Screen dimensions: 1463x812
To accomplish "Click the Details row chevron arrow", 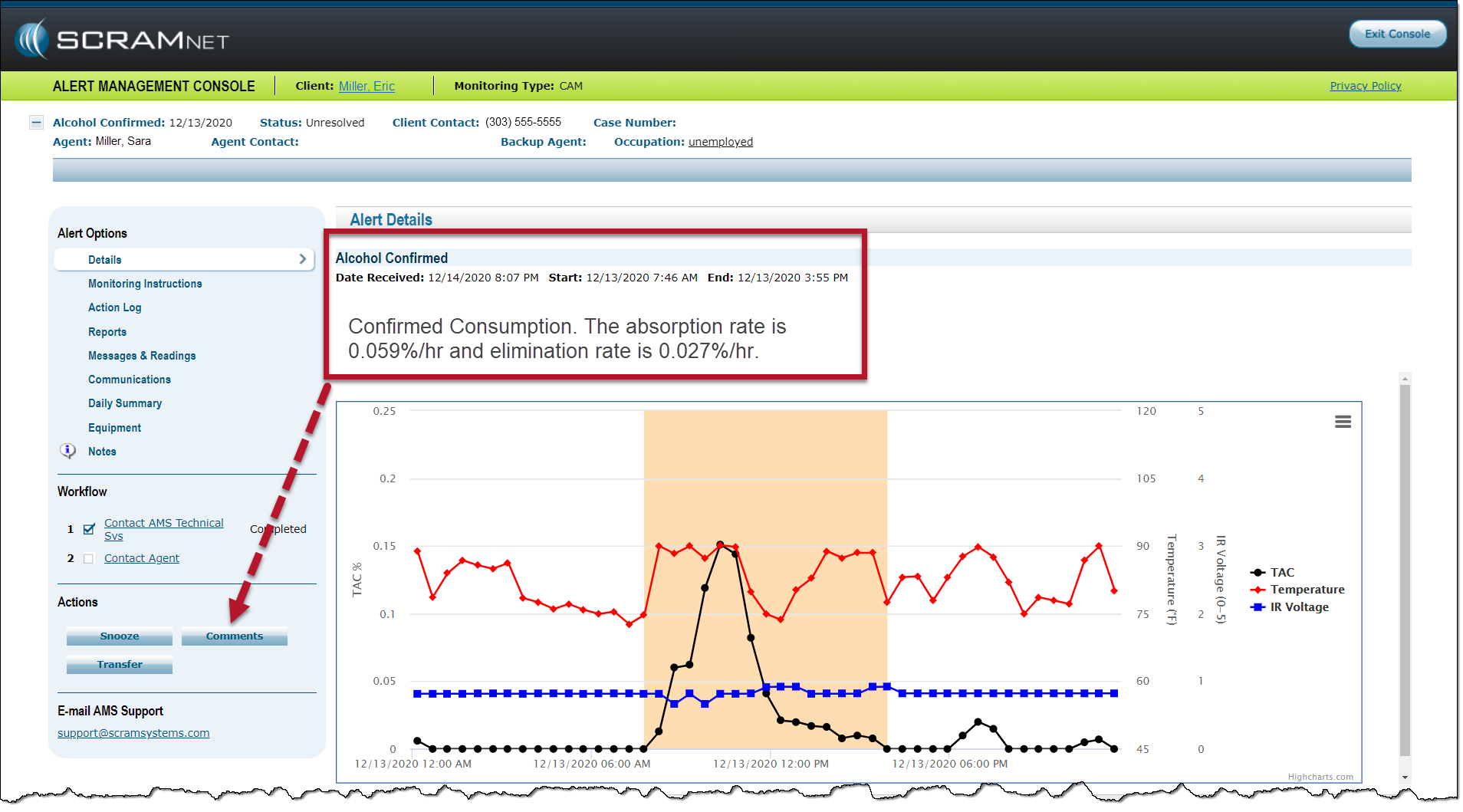I will 303,259.
